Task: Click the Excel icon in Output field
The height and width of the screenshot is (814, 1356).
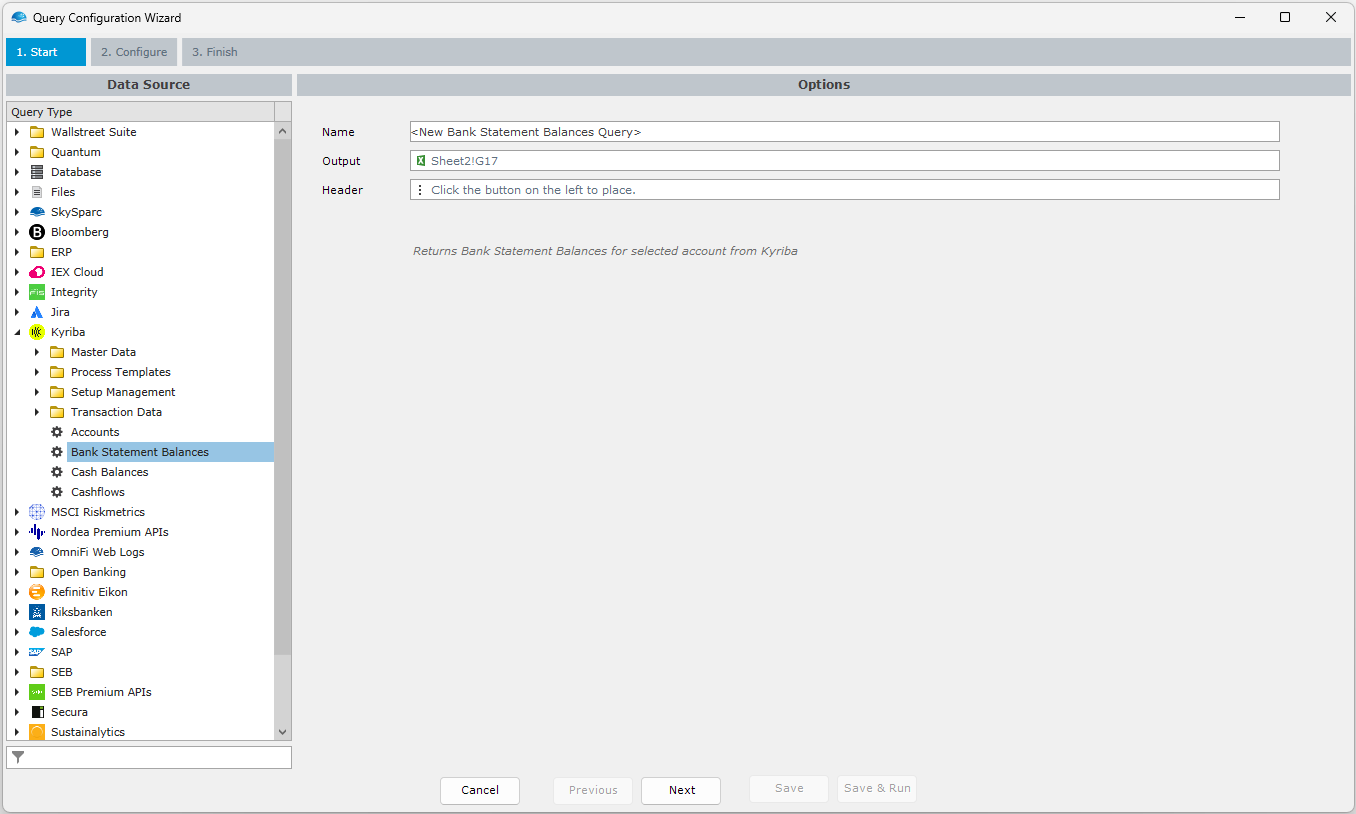Action: [421, 161]
